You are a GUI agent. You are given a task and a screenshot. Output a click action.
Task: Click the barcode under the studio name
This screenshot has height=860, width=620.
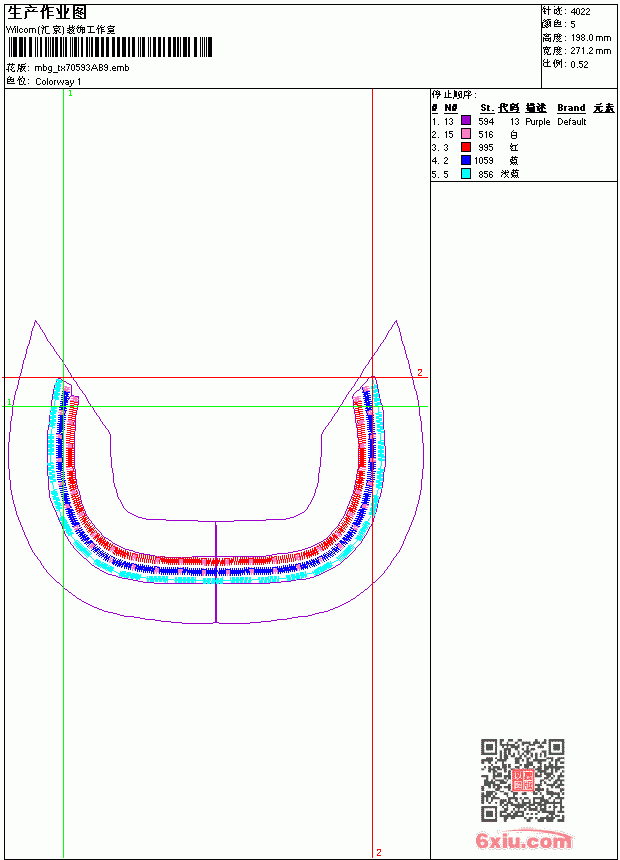pos(109,47)
